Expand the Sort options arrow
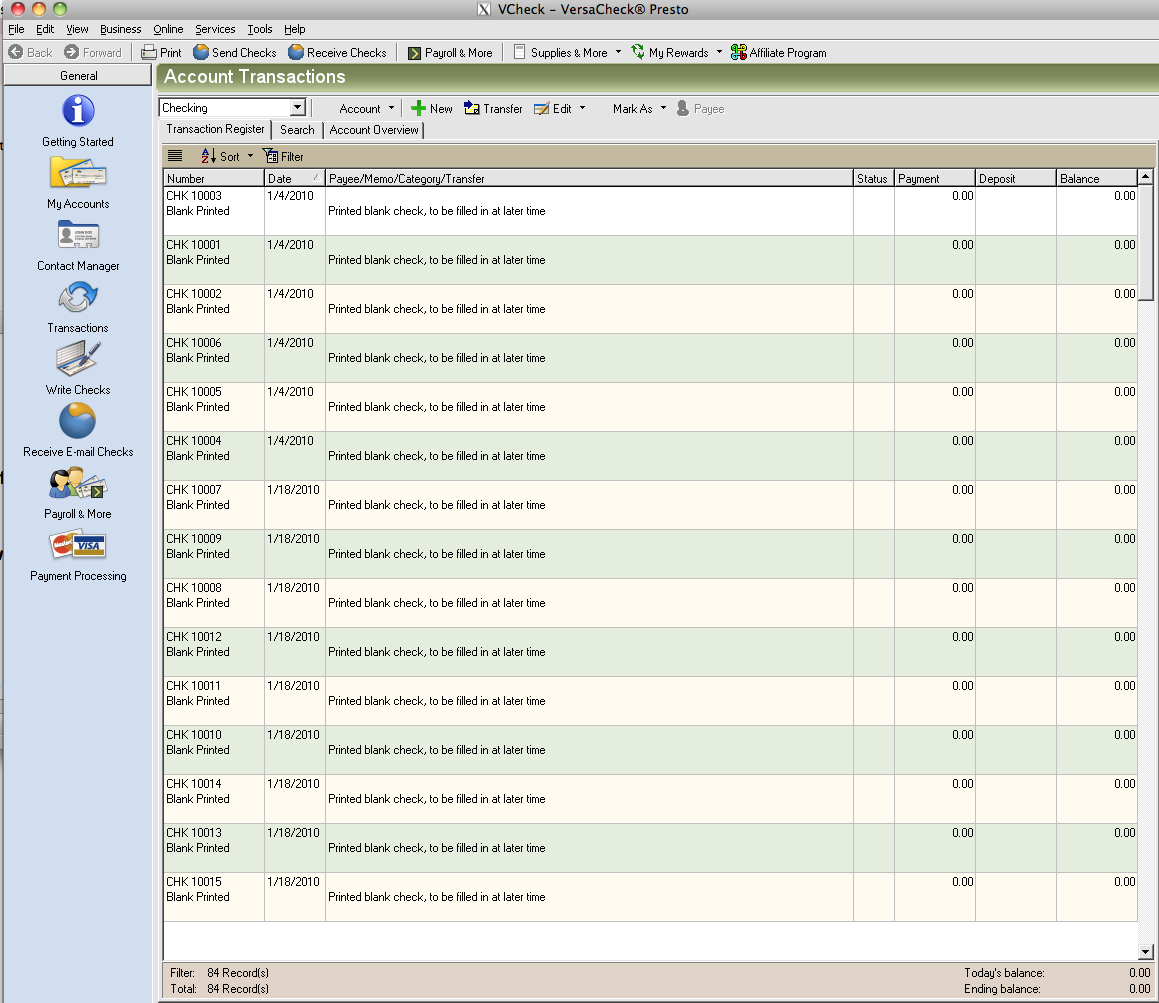The height and width of the screenshot is (1003, 1159). coord(250,155)
